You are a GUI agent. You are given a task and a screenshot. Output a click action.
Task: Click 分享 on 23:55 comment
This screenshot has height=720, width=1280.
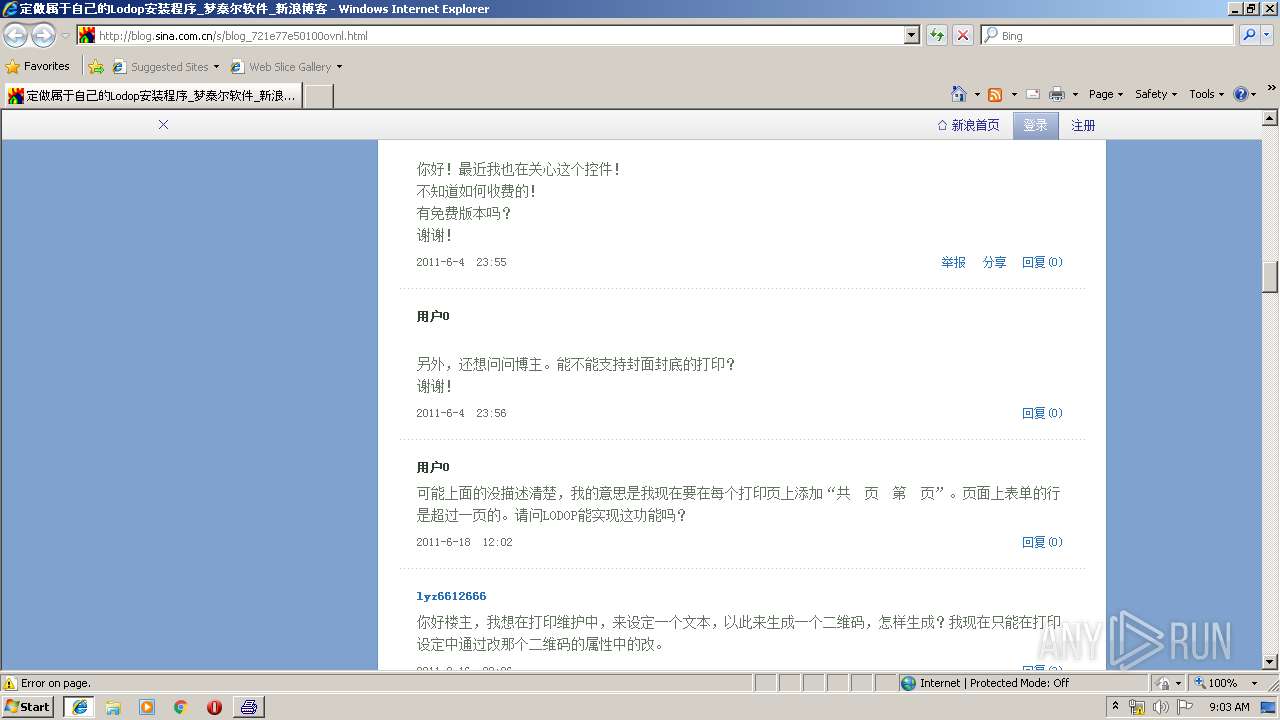[x=994, y=262]
